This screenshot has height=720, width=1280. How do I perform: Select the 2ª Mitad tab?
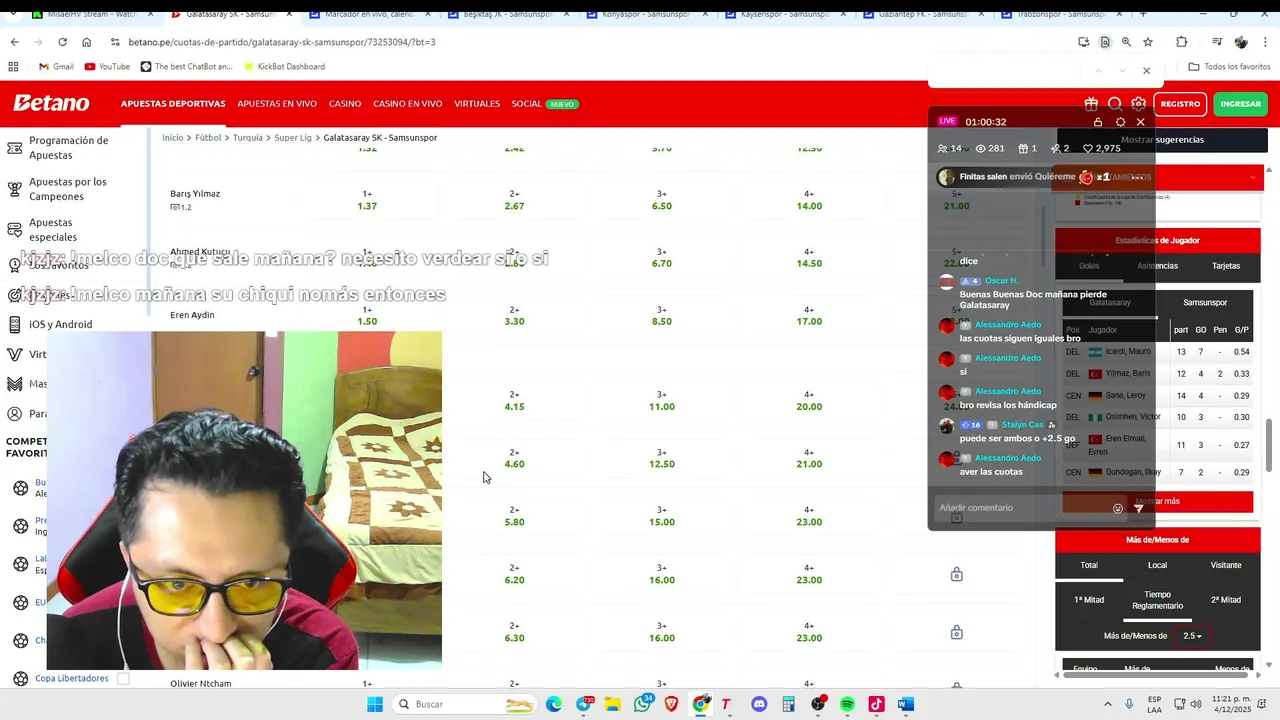click(1226, 600)
